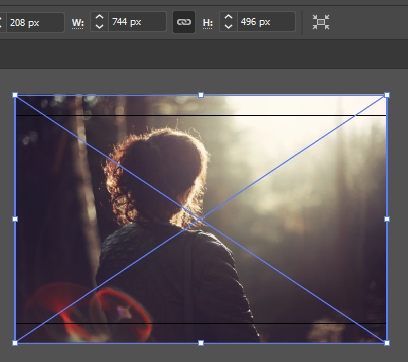The image size is (408, 362).
Task: Select the bottom-center frame handle
Action: tap(201, 343)
